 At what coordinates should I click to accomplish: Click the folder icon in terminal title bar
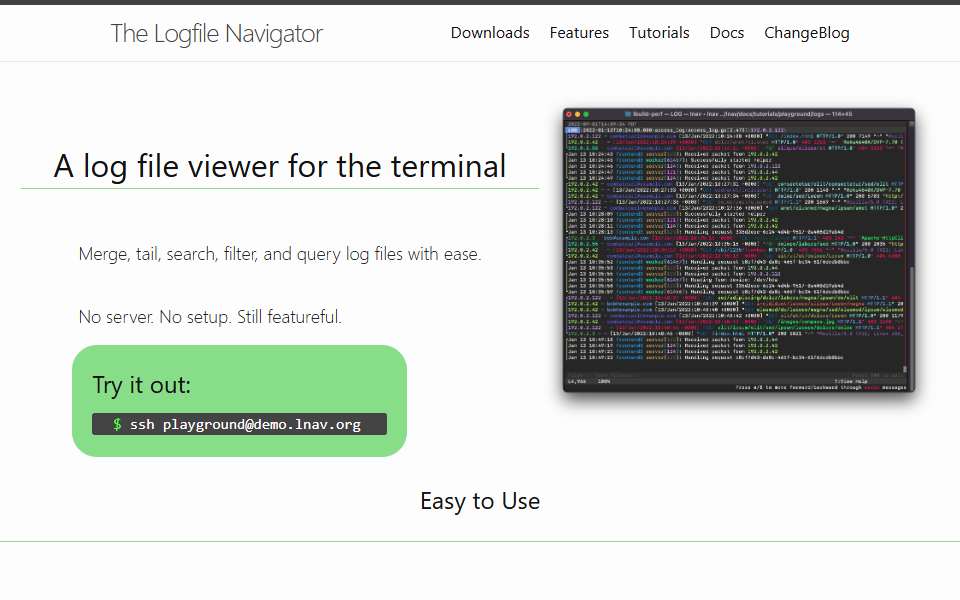tap(628, 114)
